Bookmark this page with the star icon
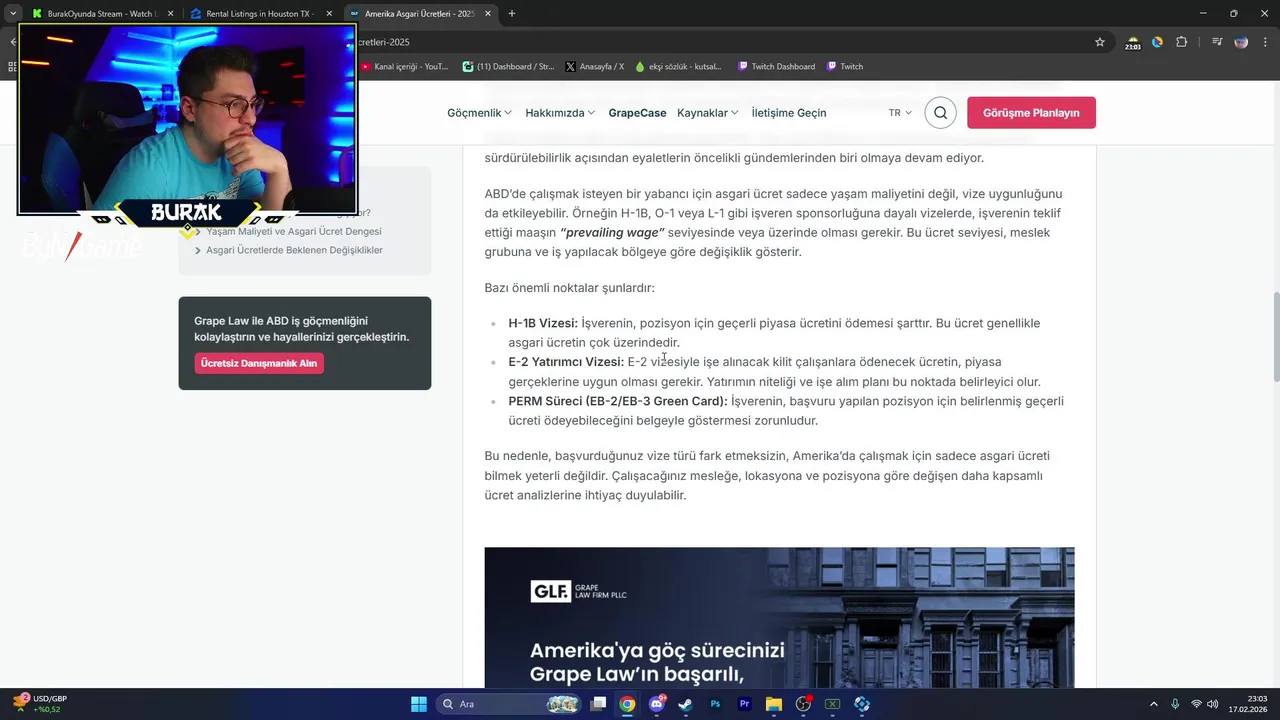This screenshot has width=1280, height=720. [x=1100, y=42]
